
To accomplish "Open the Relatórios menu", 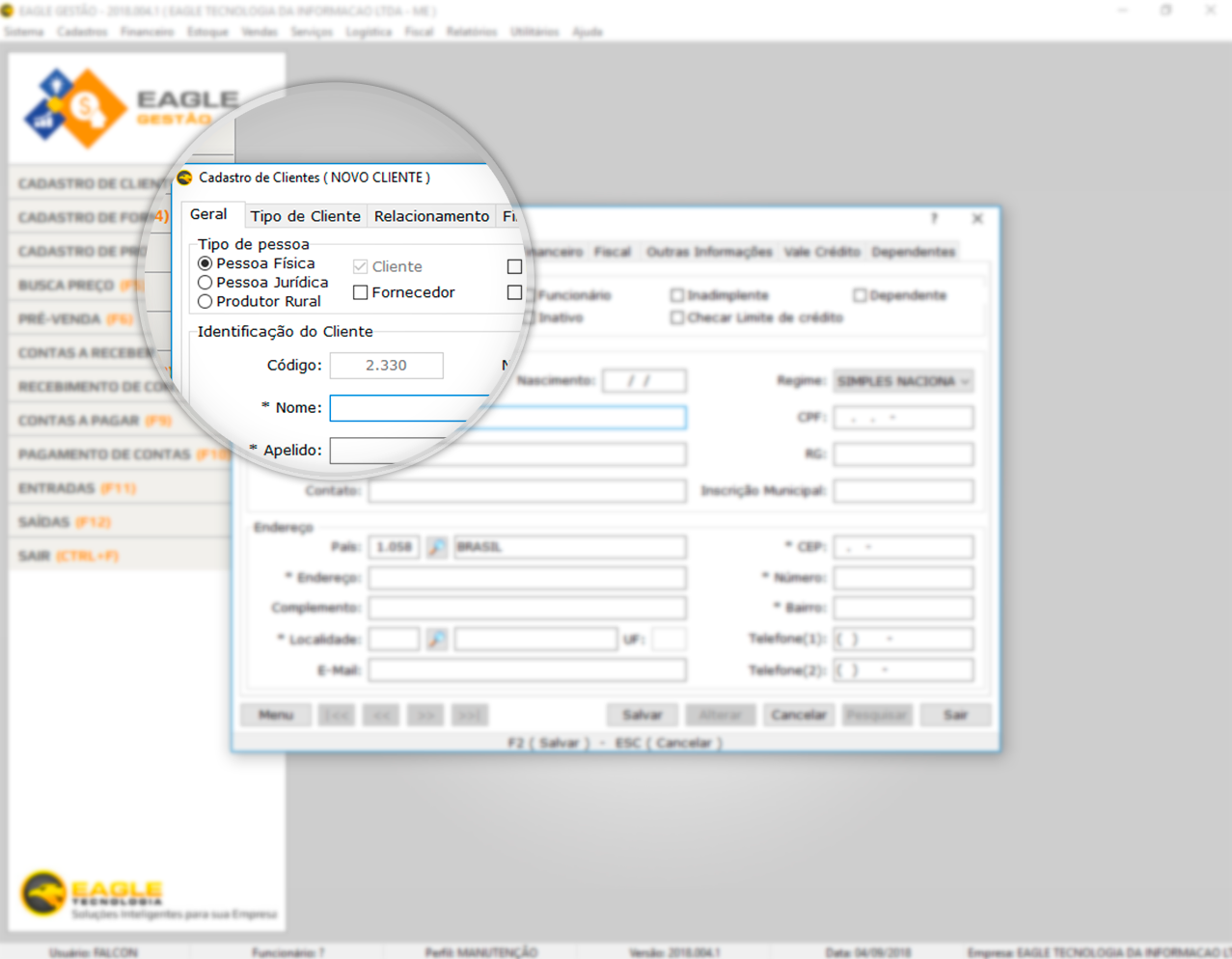I will click(472, 32).
